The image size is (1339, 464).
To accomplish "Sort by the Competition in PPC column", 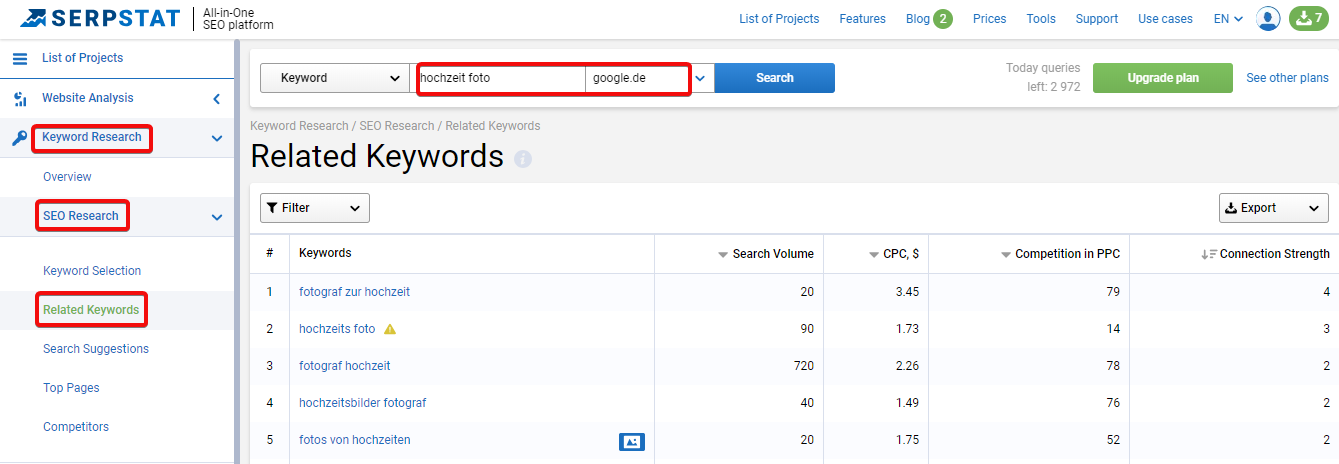I will (1060, 254).
